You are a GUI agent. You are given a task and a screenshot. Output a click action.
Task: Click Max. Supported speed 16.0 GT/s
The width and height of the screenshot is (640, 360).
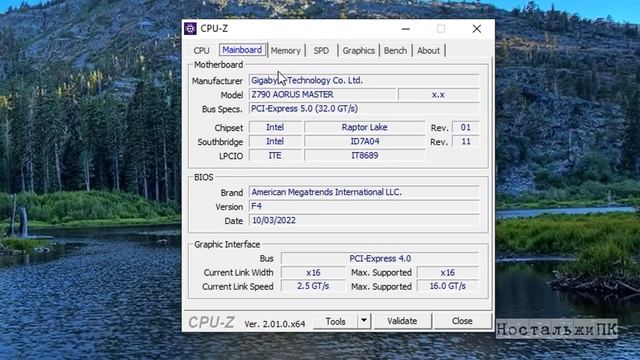coord(447,287)
